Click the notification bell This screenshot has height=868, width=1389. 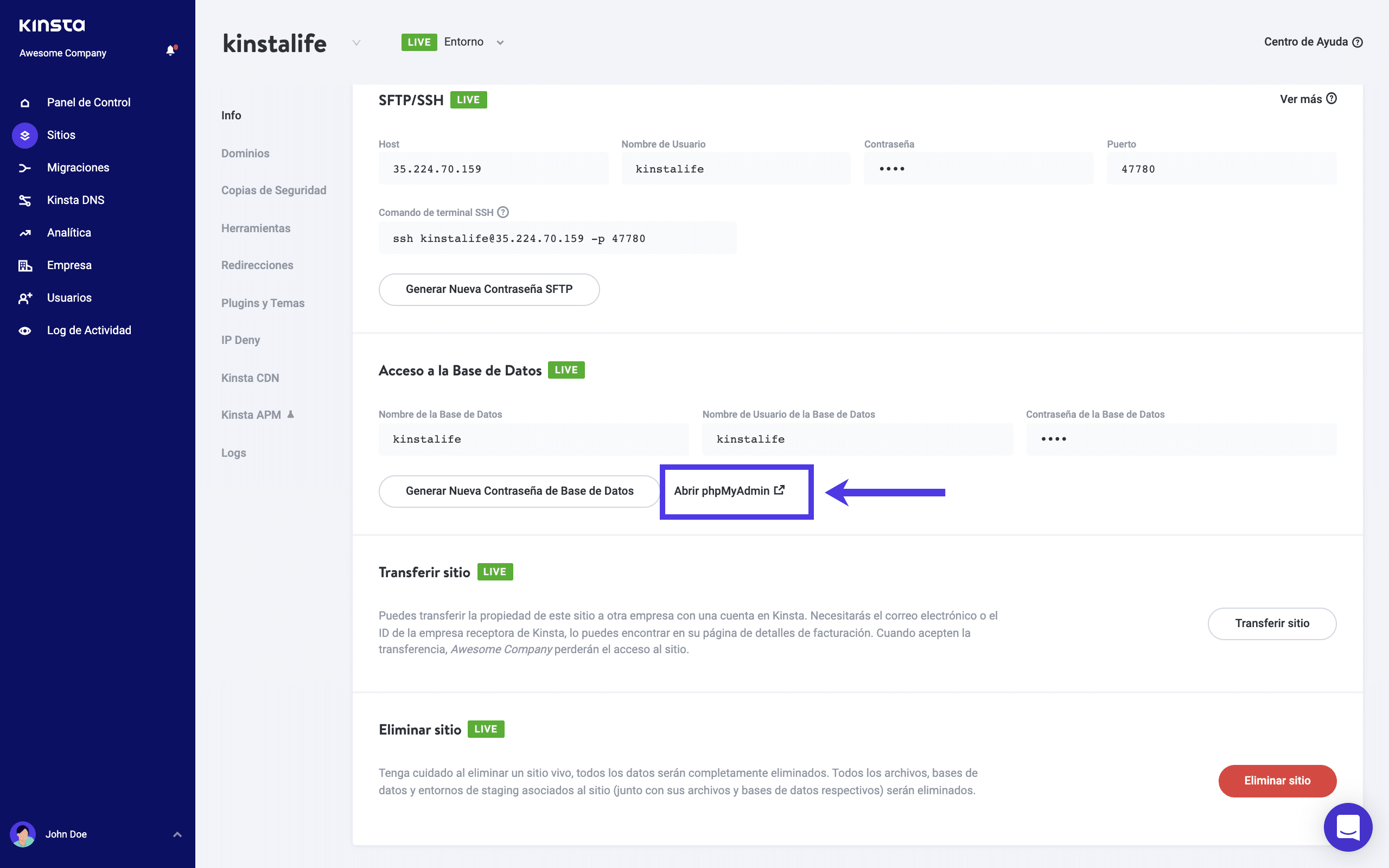coord(170,50)
